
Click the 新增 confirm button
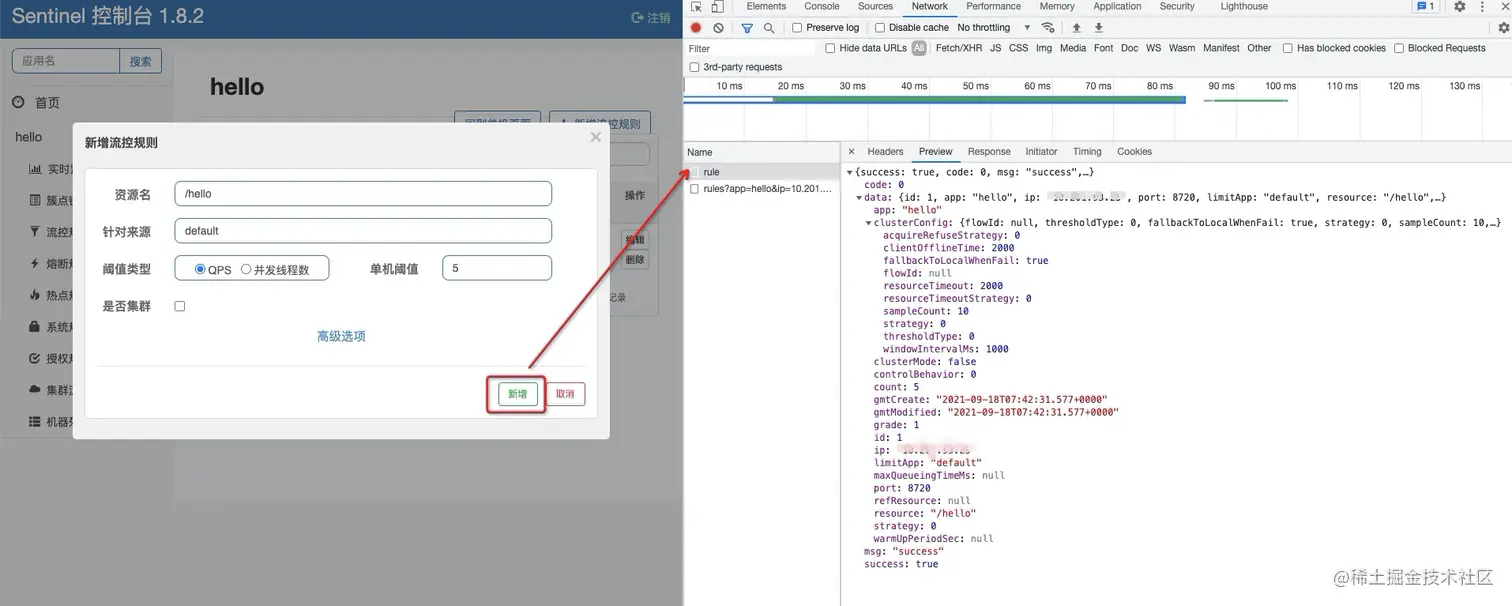[517, 394]
